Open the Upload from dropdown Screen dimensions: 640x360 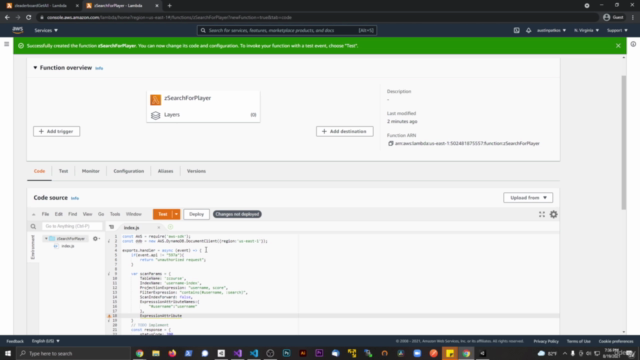coord(528,198)
